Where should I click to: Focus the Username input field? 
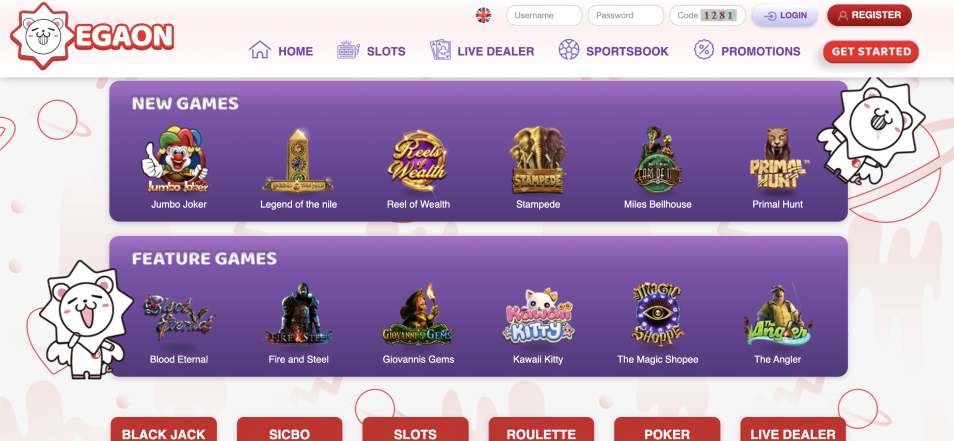pos(544,16)
